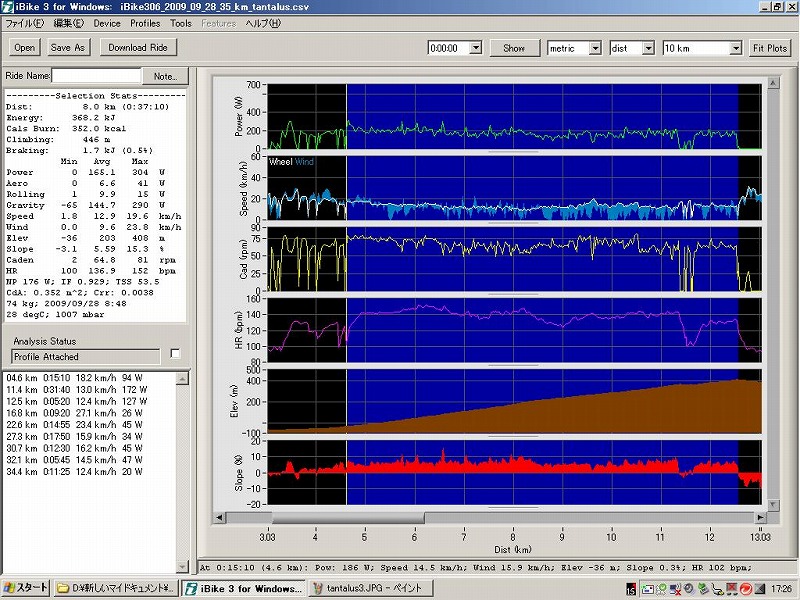Viewport: 800px width, 600px height.
Task: Click the iBike app icon in the title bar
Action: pos(9,7)
